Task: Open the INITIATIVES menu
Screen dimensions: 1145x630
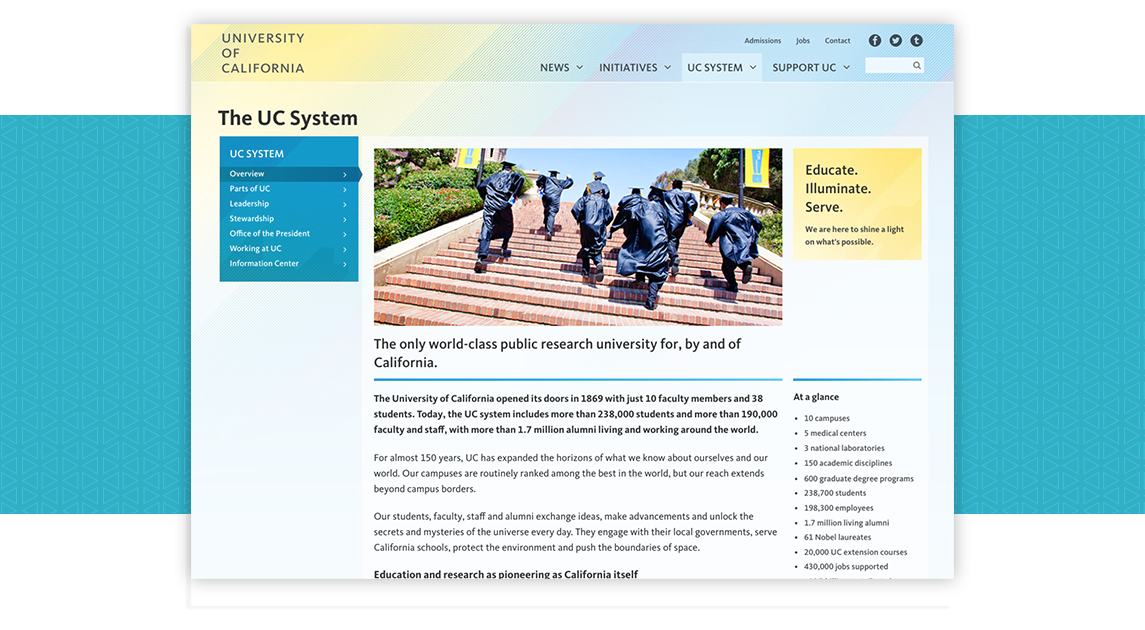Action: pyautogui.click(x=628, y=67)
